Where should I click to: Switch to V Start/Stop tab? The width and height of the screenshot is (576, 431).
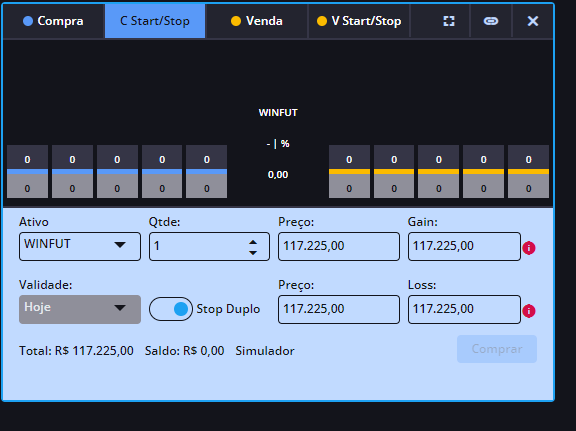[359, 21]
